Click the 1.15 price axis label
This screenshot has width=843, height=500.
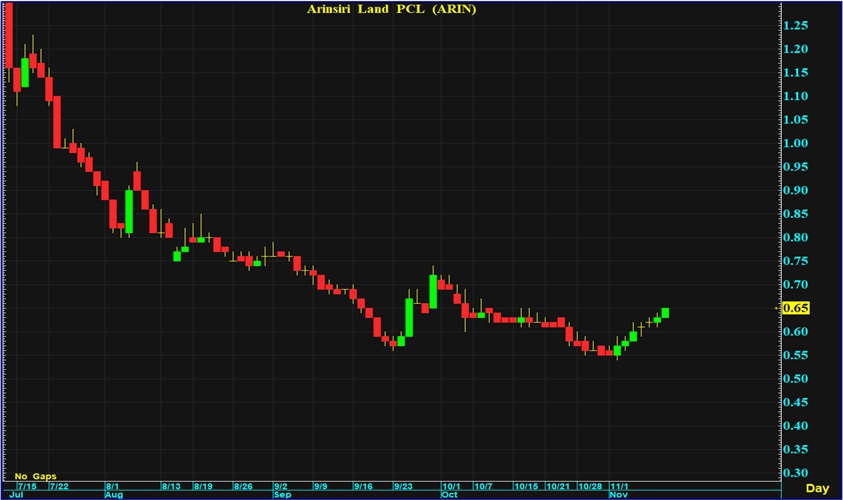pos(796,73)
